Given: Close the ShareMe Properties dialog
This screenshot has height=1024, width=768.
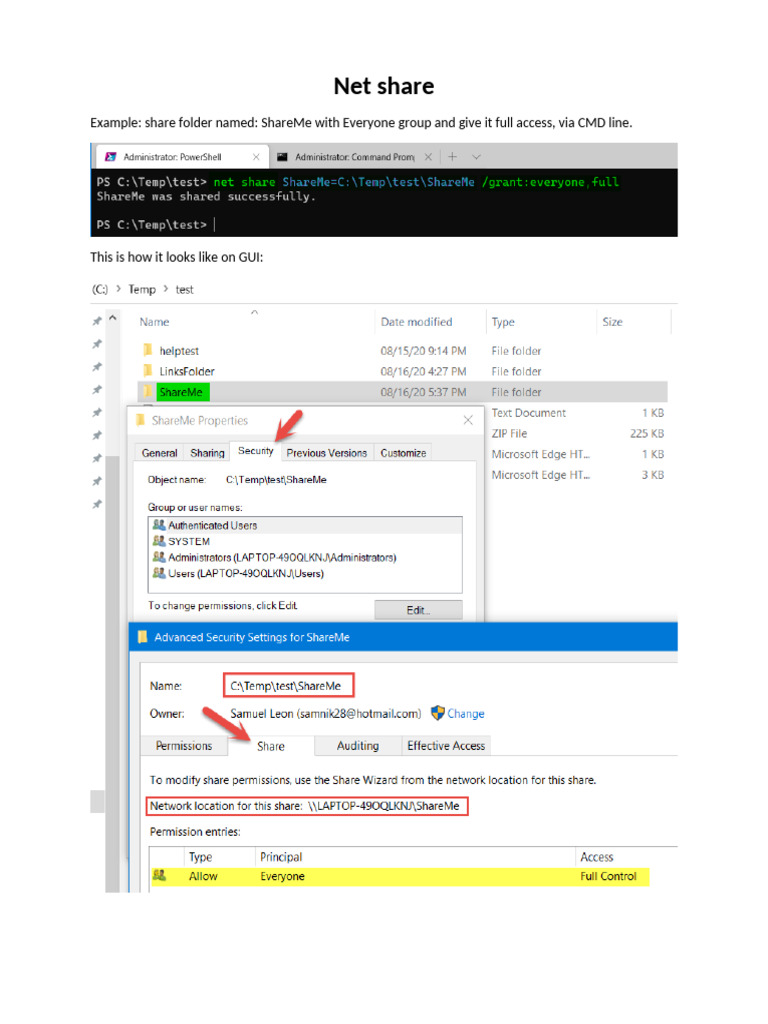Looking at the screenshot, I should click(468, 420).
